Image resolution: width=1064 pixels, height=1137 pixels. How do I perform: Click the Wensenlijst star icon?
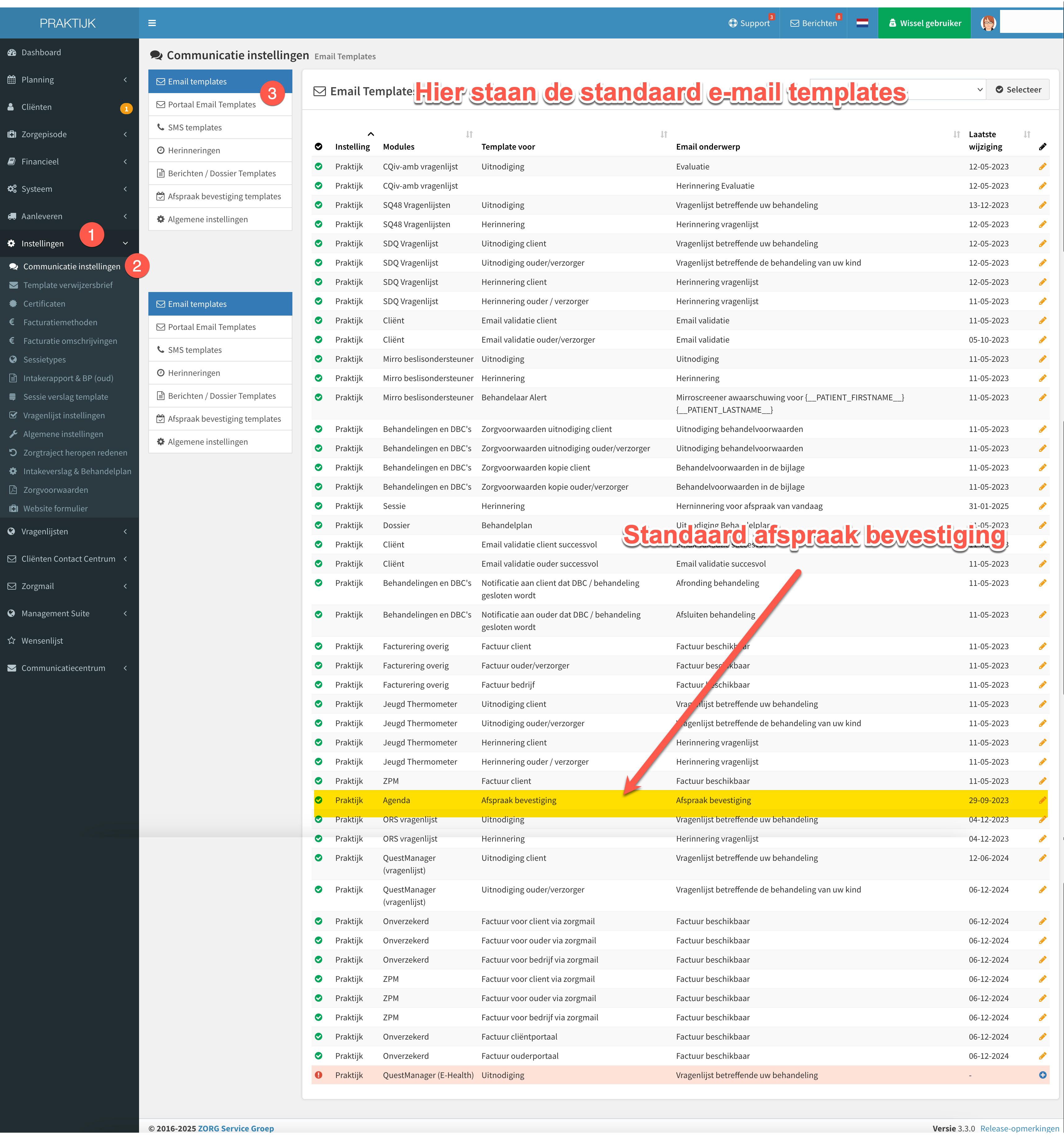(x=11, y=640)
